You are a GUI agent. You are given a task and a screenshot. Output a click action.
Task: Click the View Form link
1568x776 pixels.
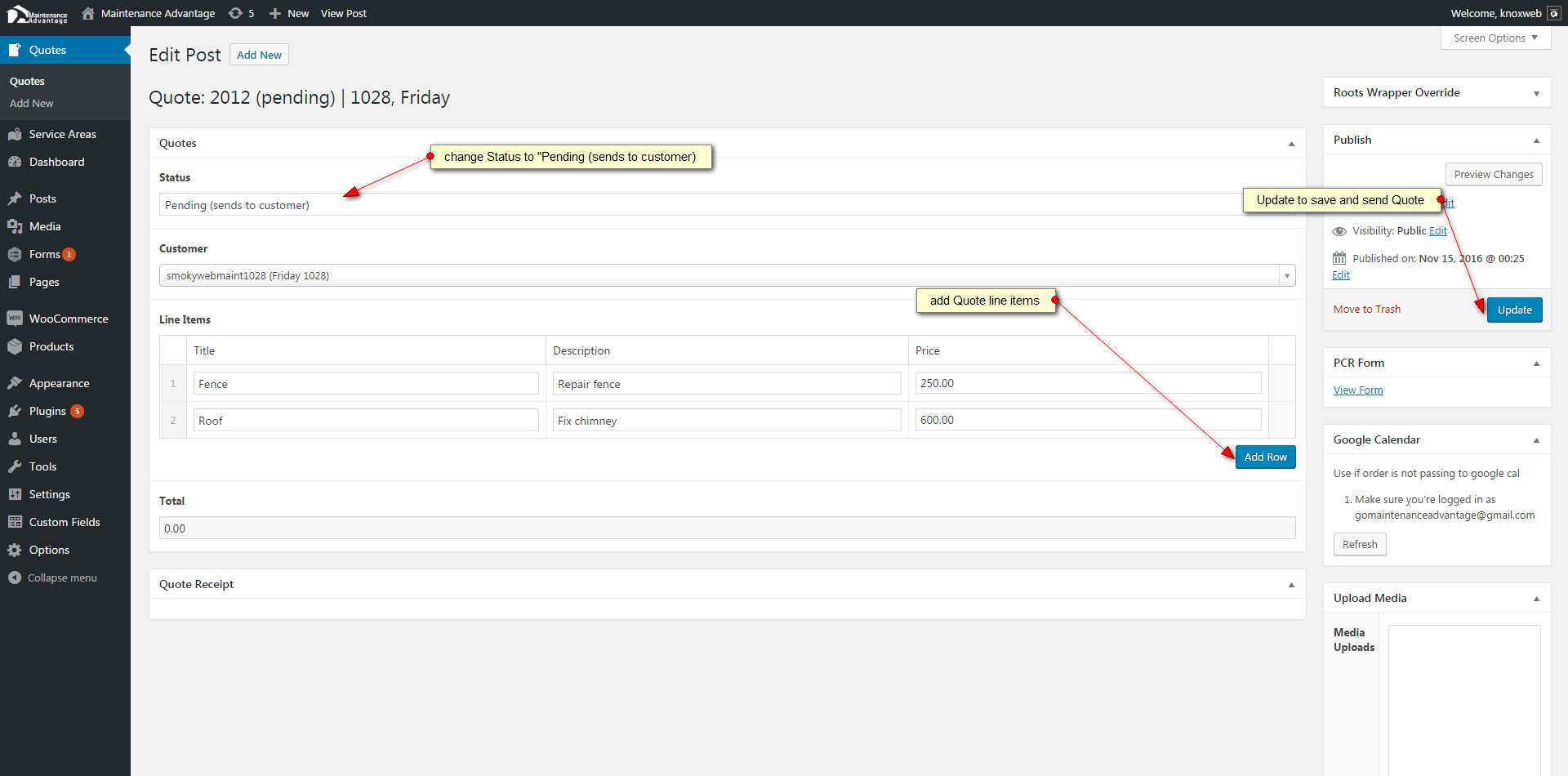(x=1358, y=390)
